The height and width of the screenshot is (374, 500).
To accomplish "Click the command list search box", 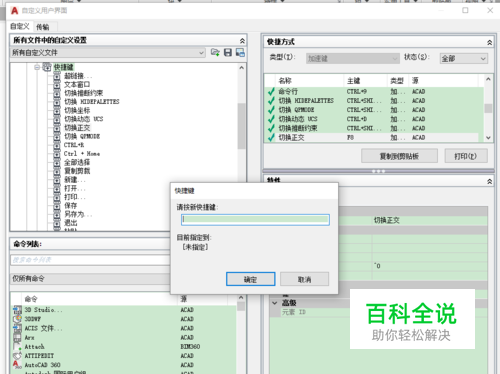I will tap(90, 260).
